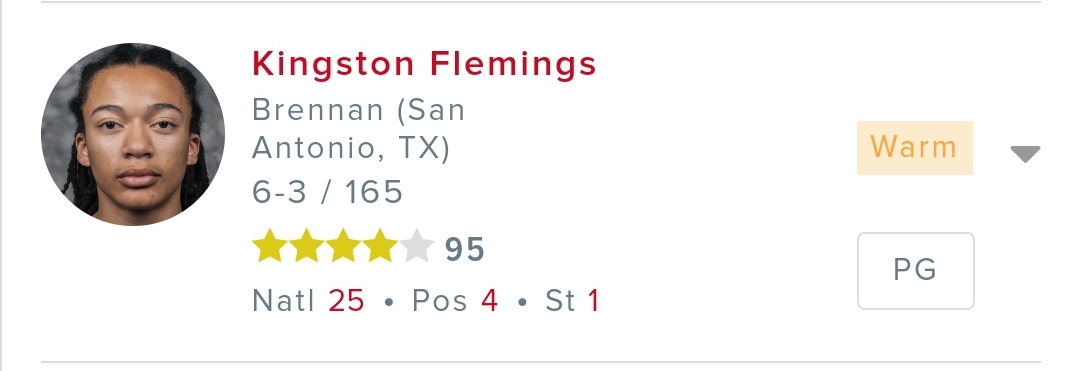
Task: Click the Warm interest level badge
Action: [x=915, y=148]
